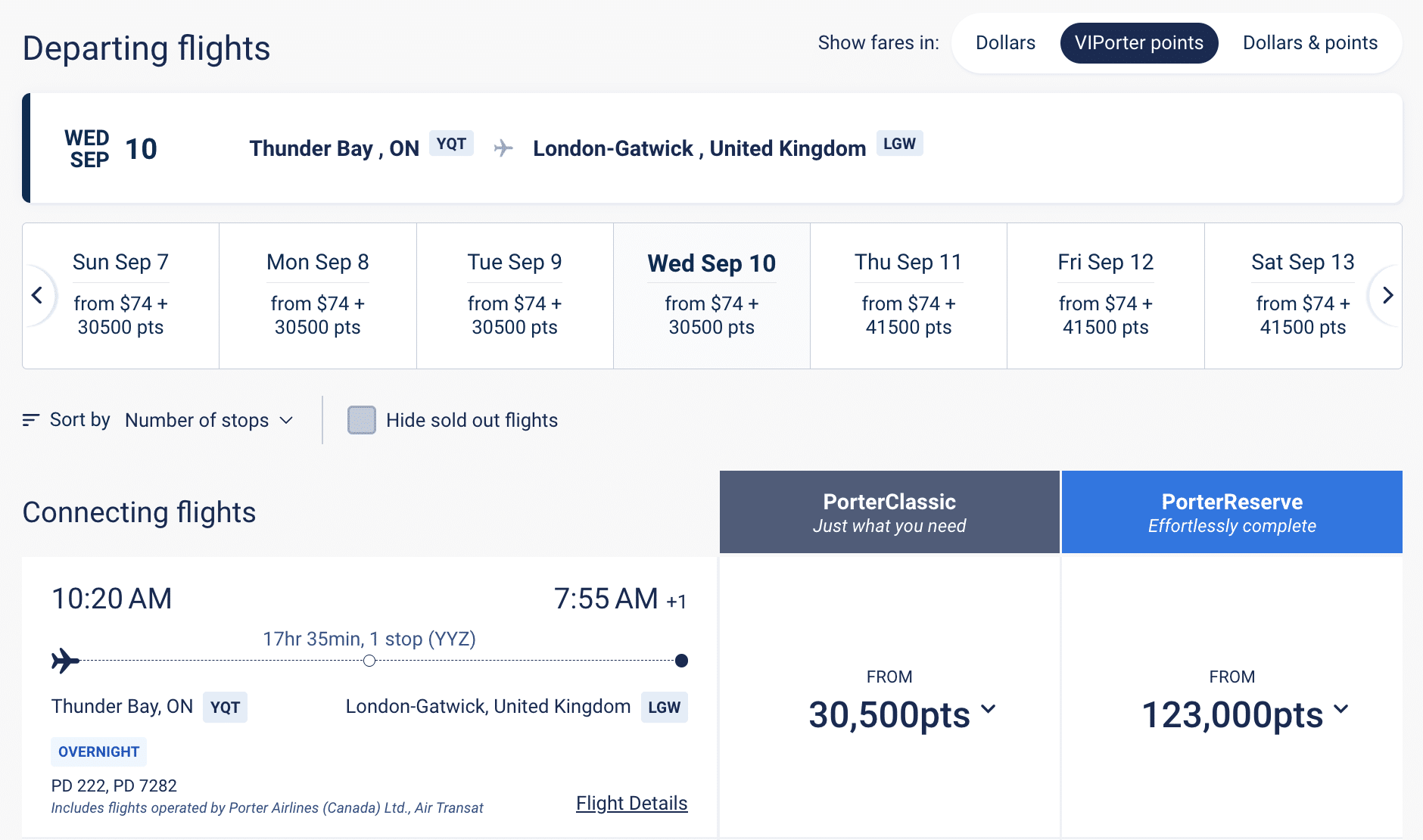
Task: Select VIPorter points fare display
Action: pyautogui.click(x=1138, y=43)
